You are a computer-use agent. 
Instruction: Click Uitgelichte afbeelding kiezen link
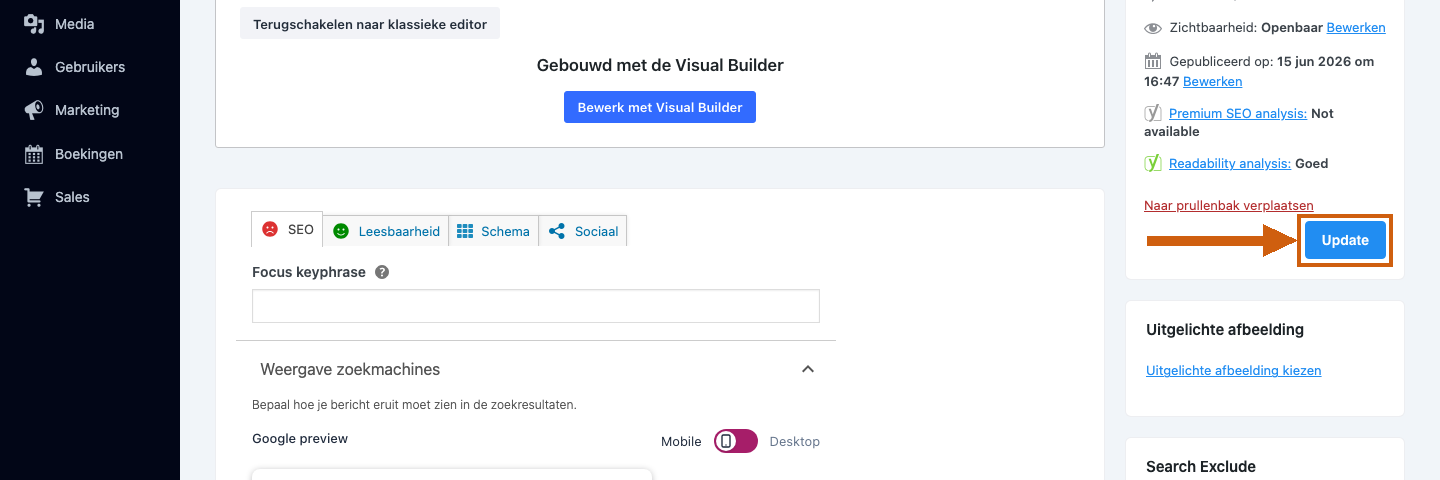1234,370
